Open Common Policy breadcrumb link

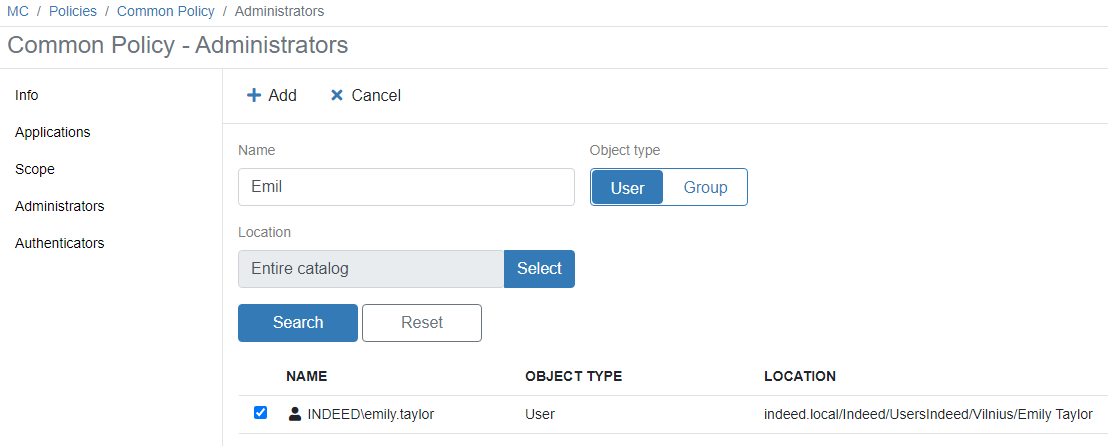click(x=166, y=11)
